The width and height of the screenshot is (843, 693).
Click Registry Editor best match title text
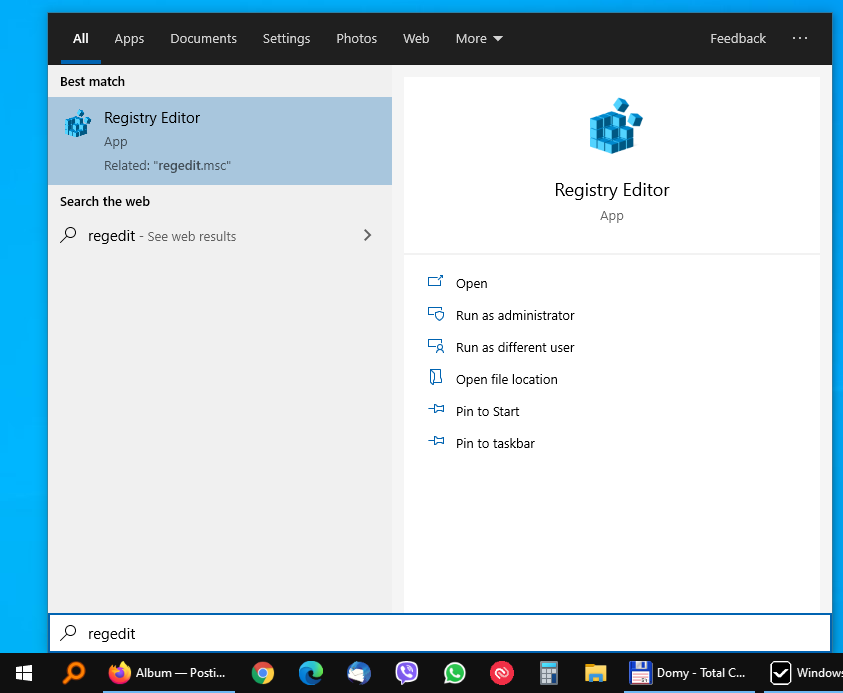click(x=152, y=118)
